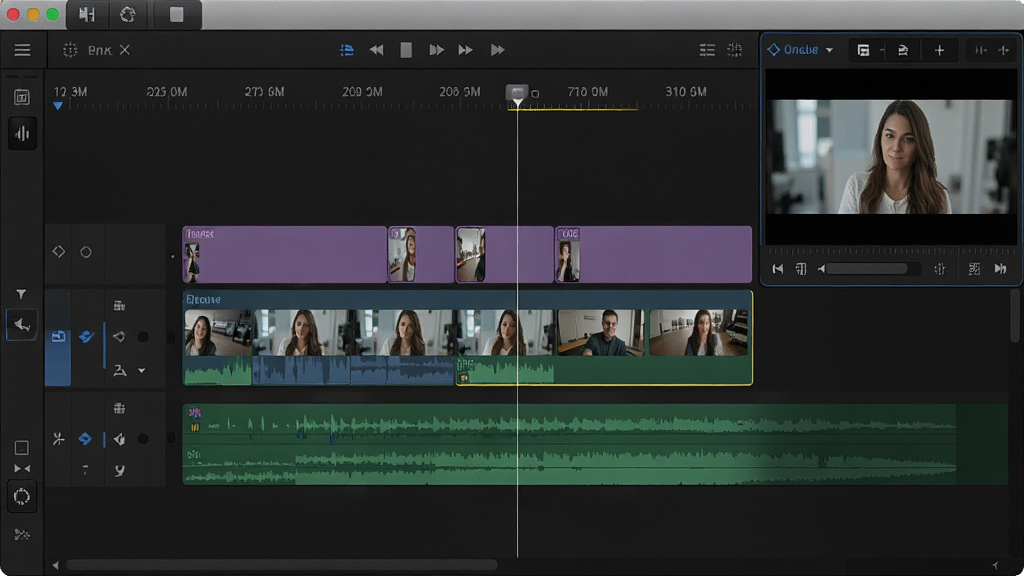Open the hamburger menu at top left
Image resolution: width=1024 pixels, height=576 pixels.
[22, 50]
